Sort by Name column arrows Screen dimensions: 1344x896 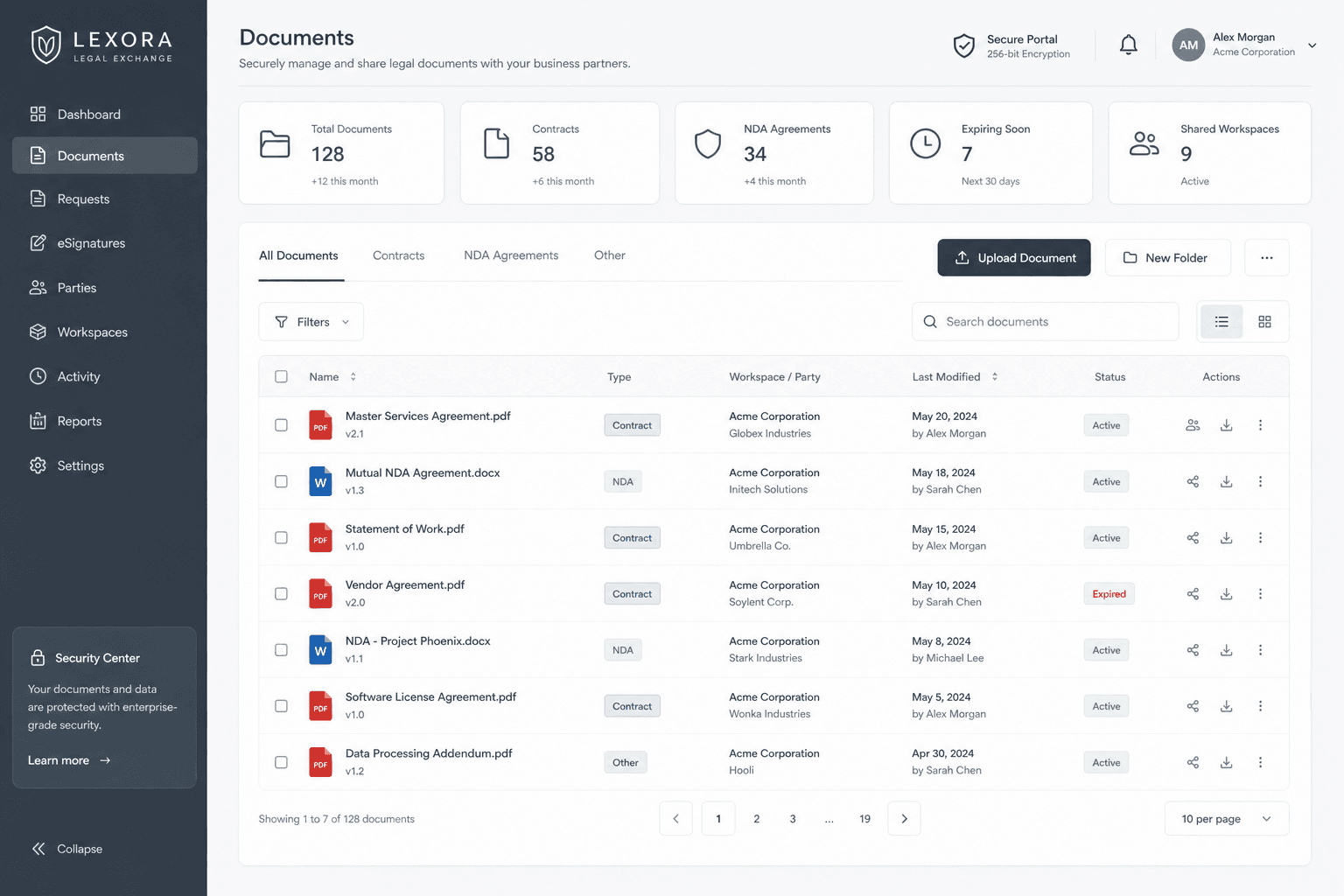[353, 376]
